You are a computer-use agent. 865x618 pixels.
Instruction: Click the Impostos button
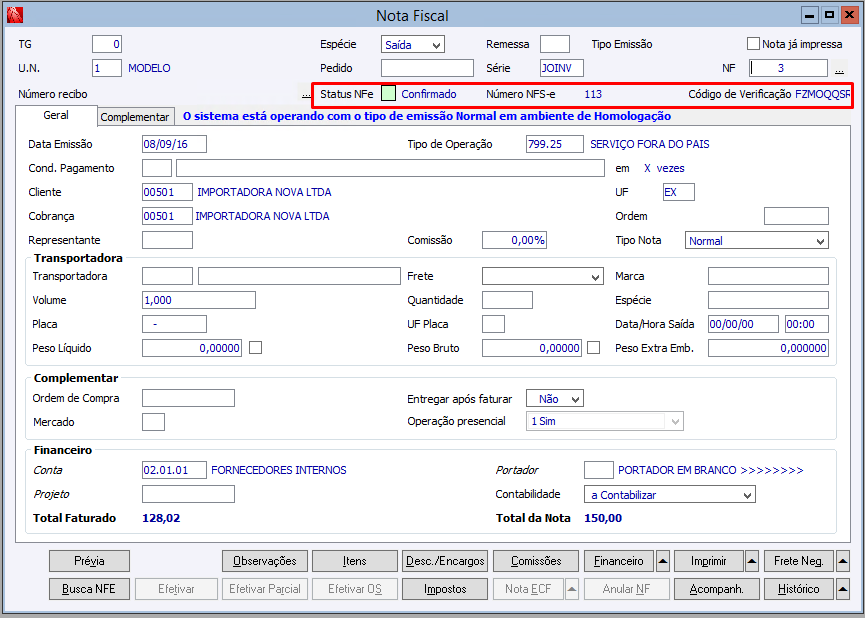445,589
